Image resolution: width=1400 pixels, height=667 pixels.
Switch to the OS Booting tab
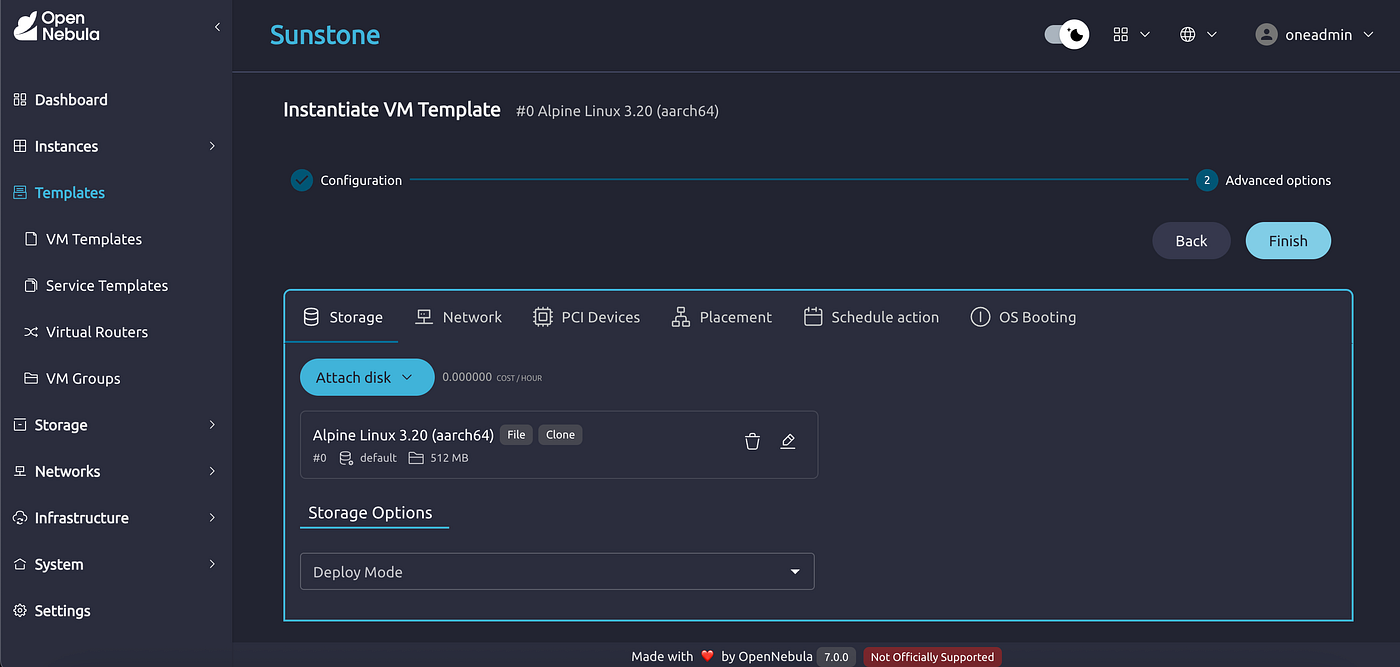[x=1023, y=317]
